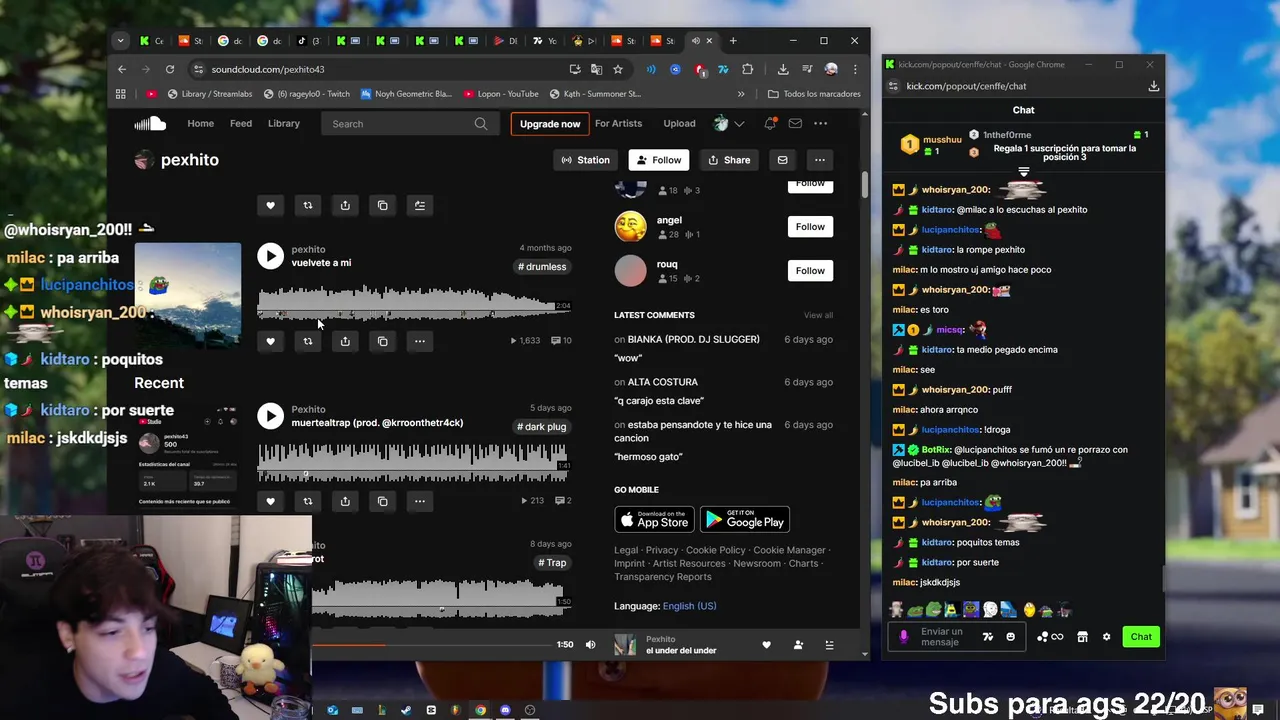The height and width of the screenshot is (720, 1280).
Task: Open the Upload page
Action: [x=679, y=124]
